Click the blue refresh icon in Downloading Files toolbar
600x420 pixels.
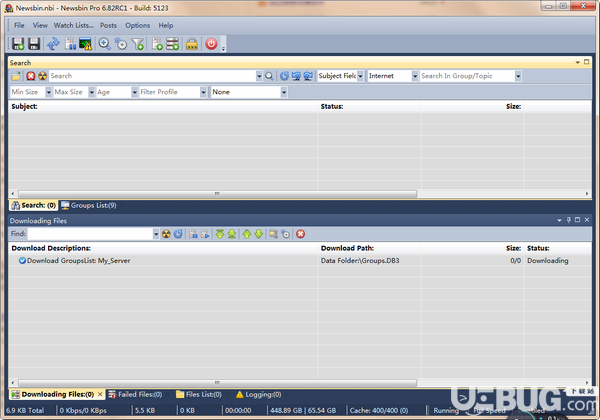pyautogui.click(x=178, y=234)
